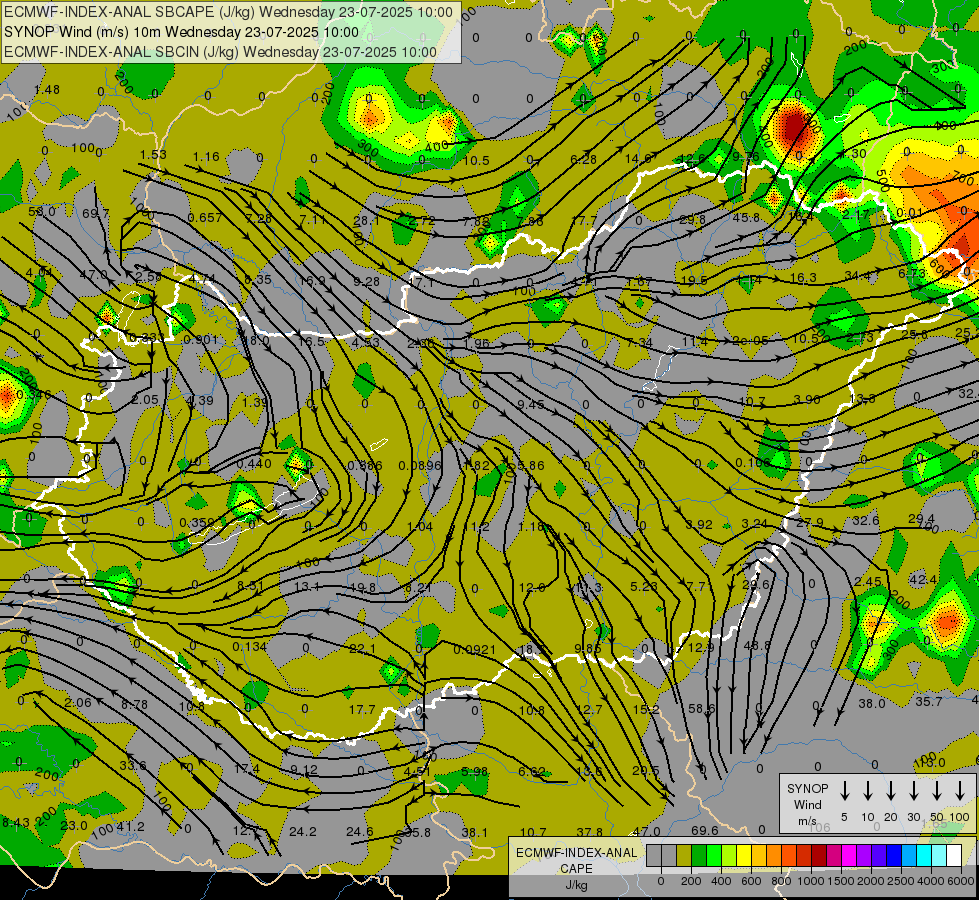979x900 pixels.
Task: Click the 30 m/s wind arrow in legend
Action: point(913,791)
